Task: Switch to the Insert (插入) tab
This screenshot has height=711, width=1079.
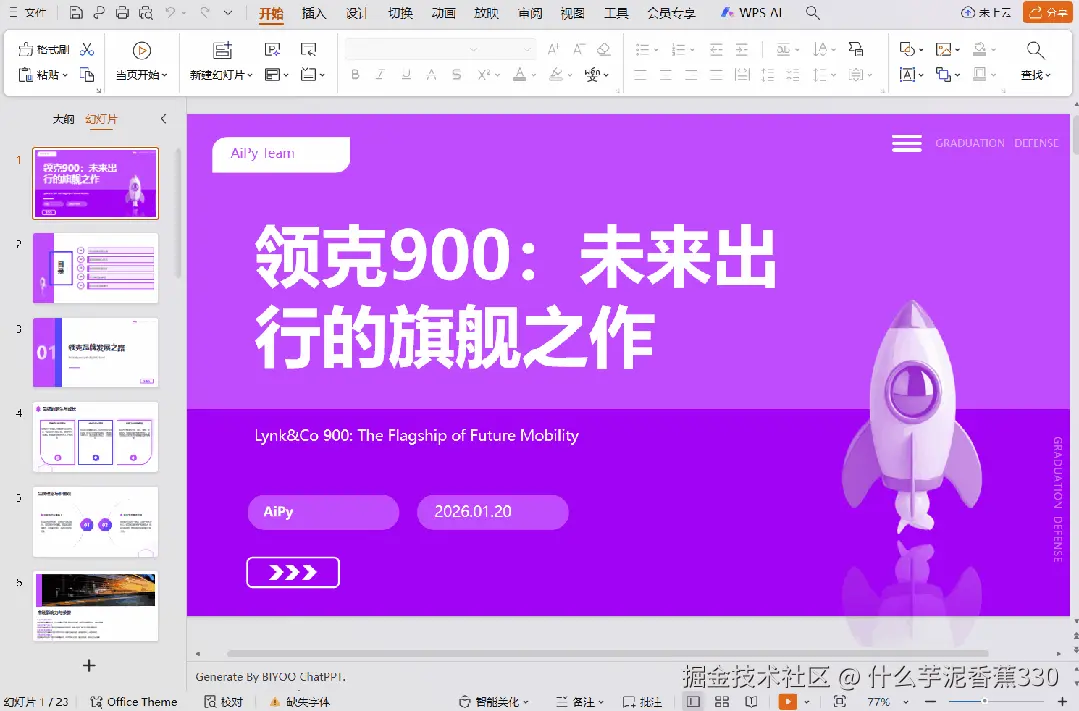Action: [314, 13]
